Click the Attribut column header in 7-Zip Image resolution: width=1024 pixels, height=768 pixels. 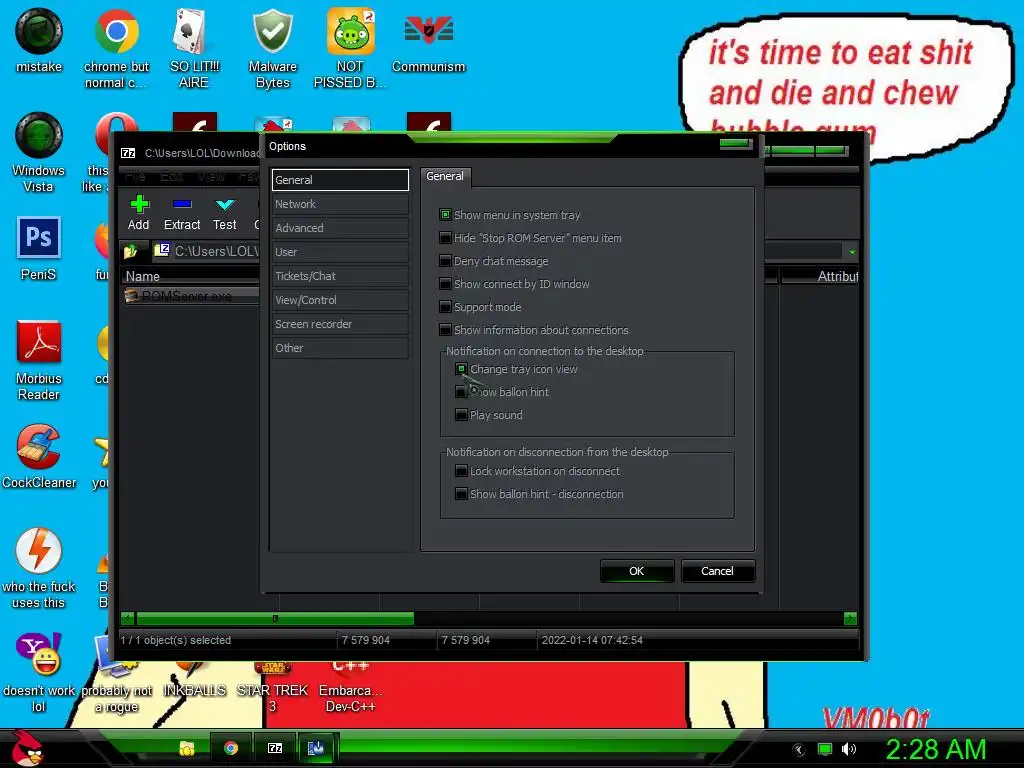[820, 276]
